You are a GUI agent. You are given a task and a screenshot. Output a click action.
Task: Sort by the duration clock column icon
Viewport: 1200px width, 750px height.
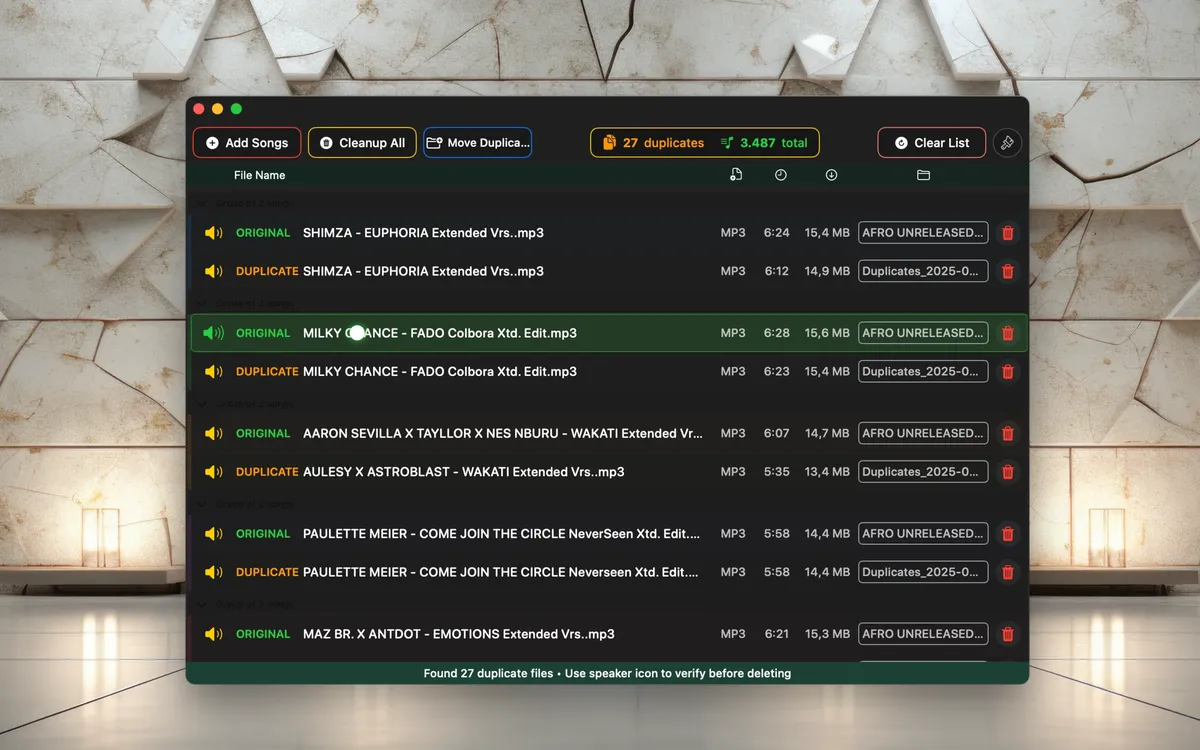tap(780, 175)
